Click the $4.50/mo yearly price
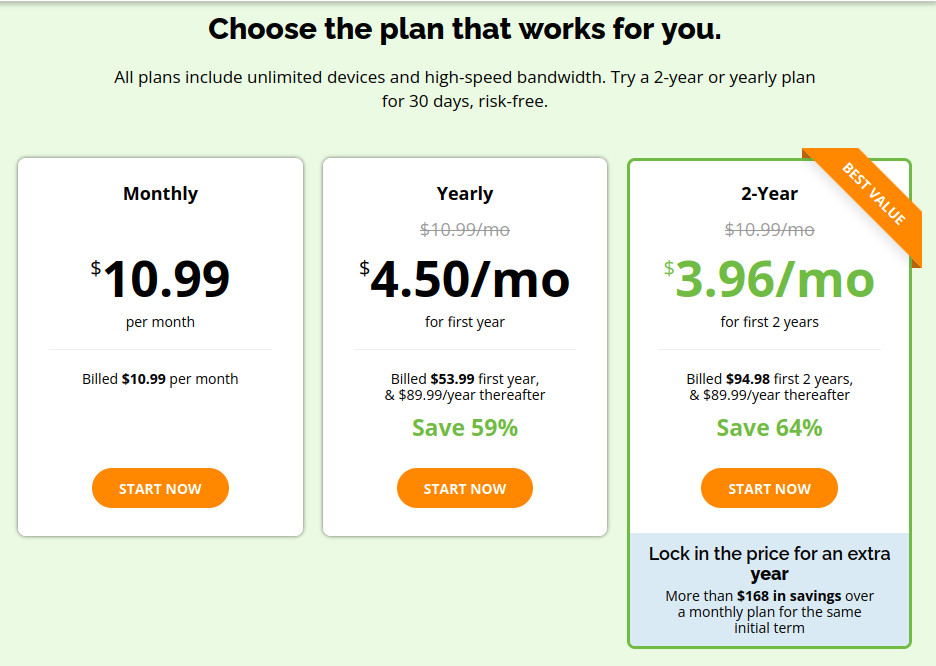The image size is (936, 666). pyautogui.click(x=464, y=279)
